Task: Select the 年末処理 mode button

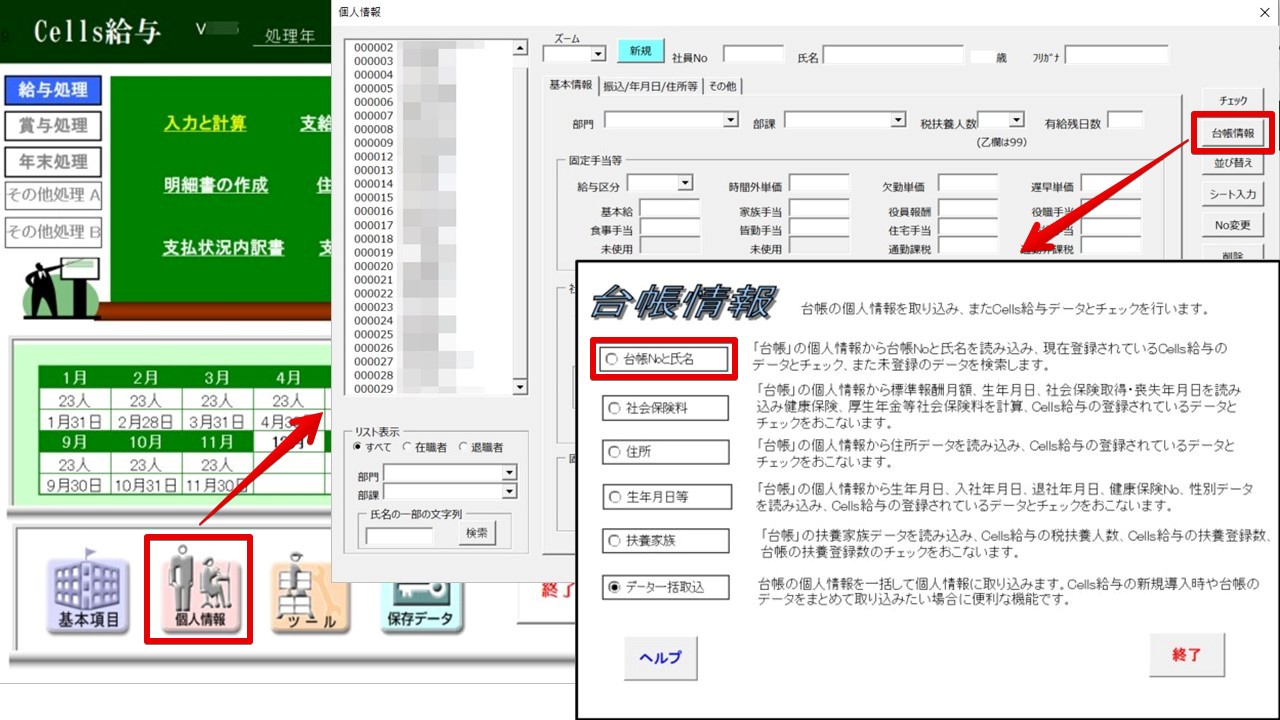Action: tap(54, 162)
